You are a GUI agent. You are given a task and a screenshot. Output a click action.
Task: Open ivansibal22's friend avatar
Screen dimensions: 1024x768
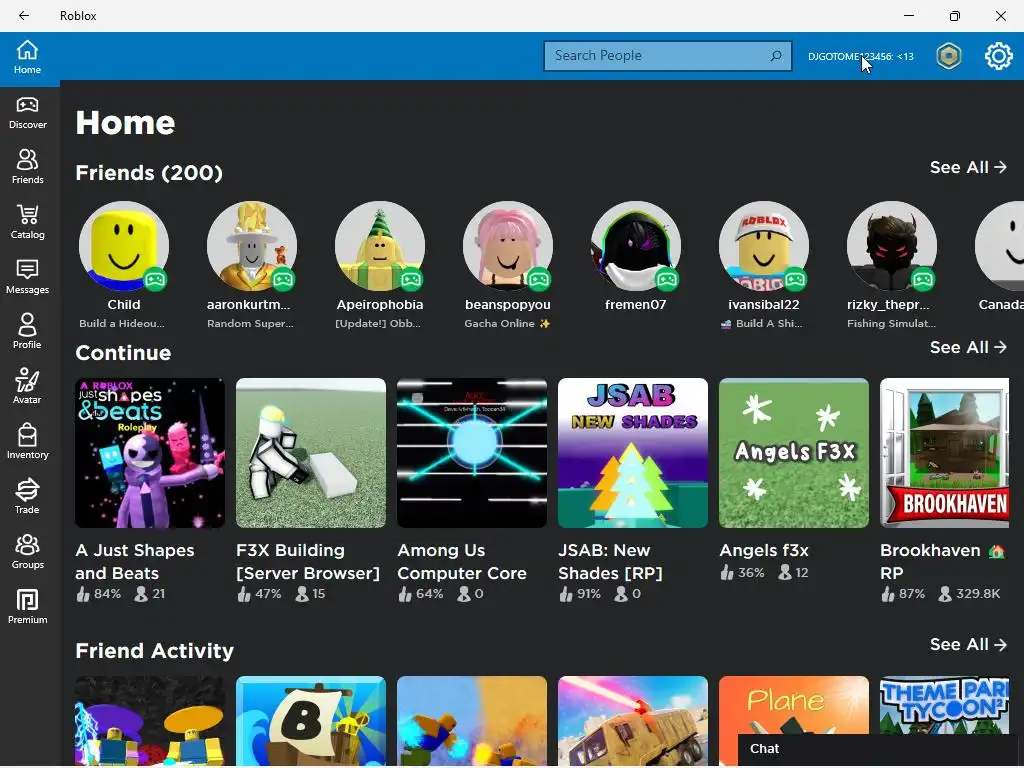[x=763, y=246]
